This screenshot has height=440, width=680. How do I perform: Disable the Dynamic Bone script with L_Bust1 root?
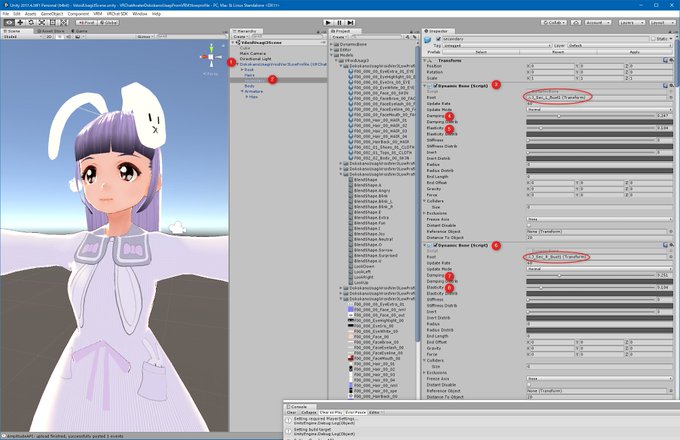435,86
